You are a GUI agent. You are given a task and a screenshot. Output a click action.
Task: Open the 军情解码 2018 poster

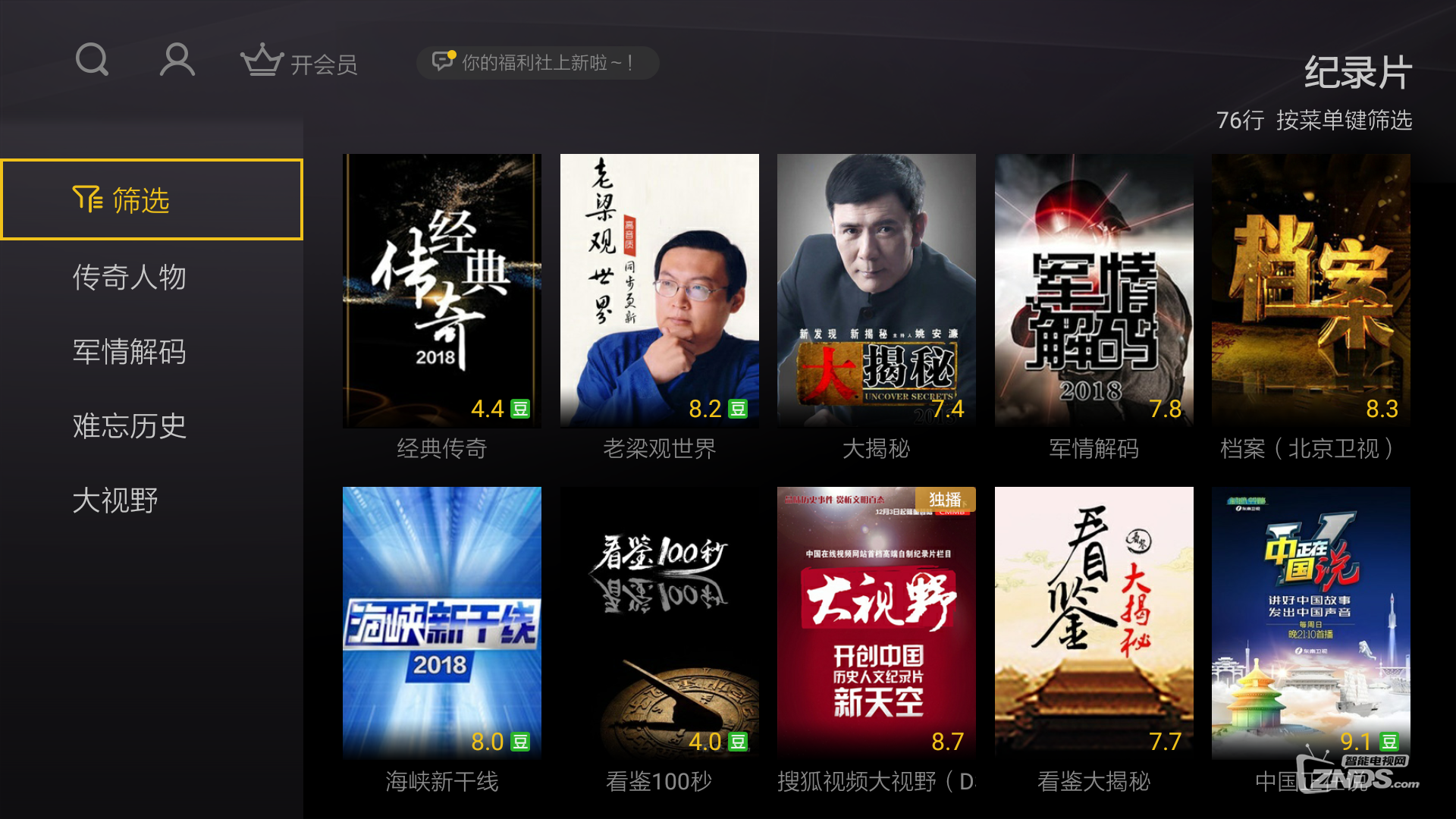(x=1094, y=290)
